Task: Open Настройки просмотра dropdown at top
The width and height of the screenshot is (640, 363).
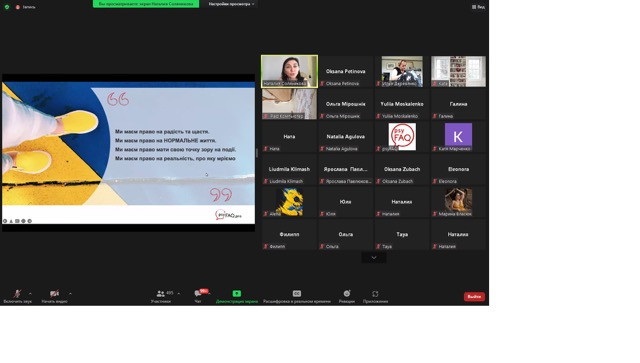Action: click(x=231, y=4)
